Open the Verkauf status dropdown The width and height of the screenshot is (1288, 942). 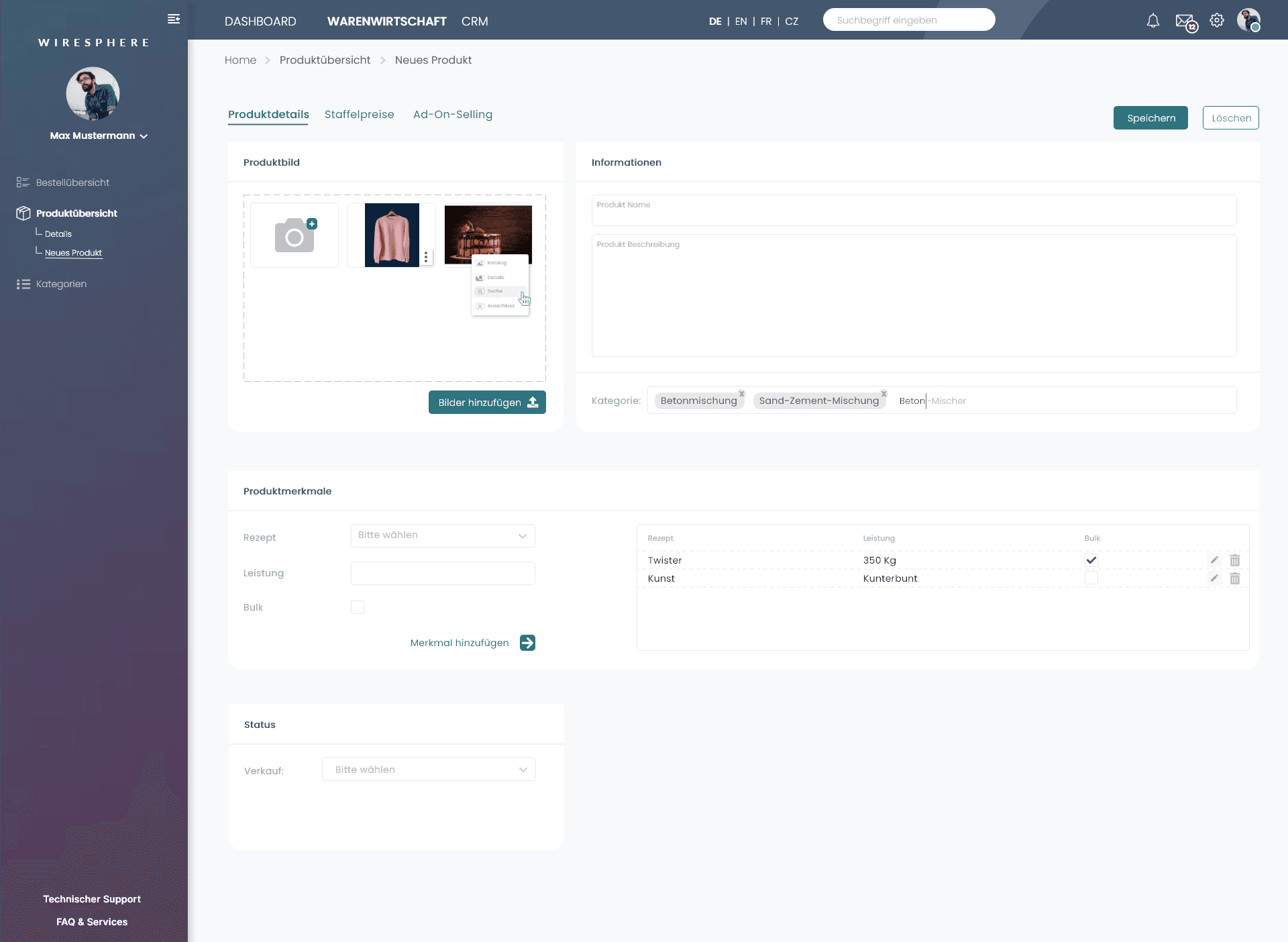pyautogui.click(x=429, y=770)
